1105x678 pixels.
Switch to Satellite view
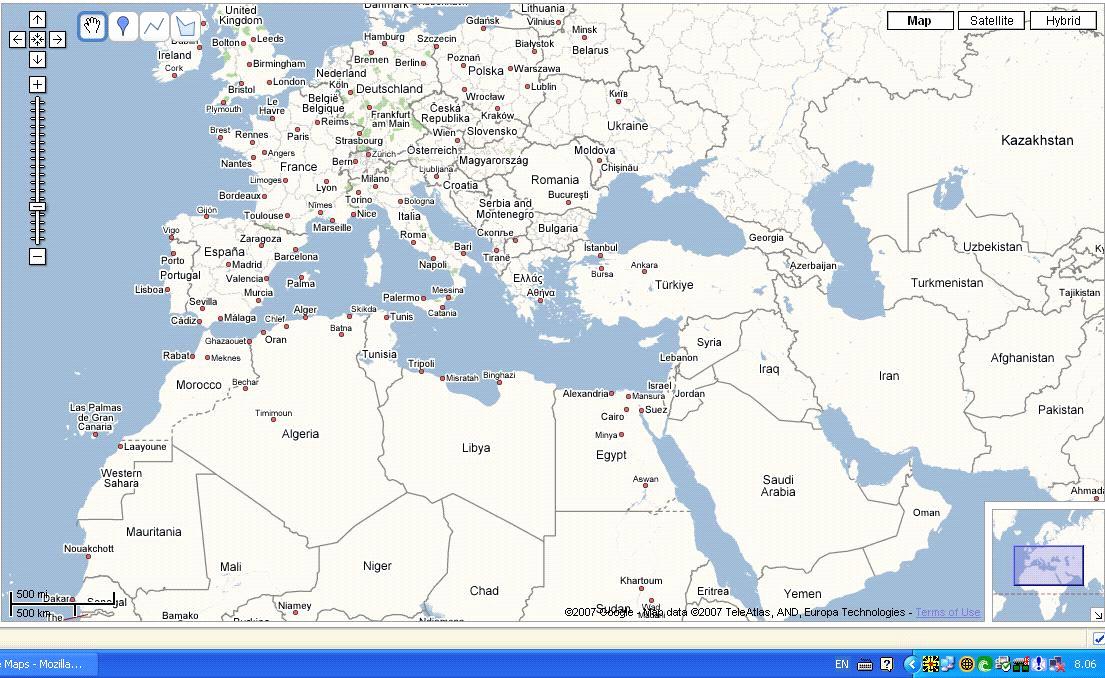click(992, 20)
